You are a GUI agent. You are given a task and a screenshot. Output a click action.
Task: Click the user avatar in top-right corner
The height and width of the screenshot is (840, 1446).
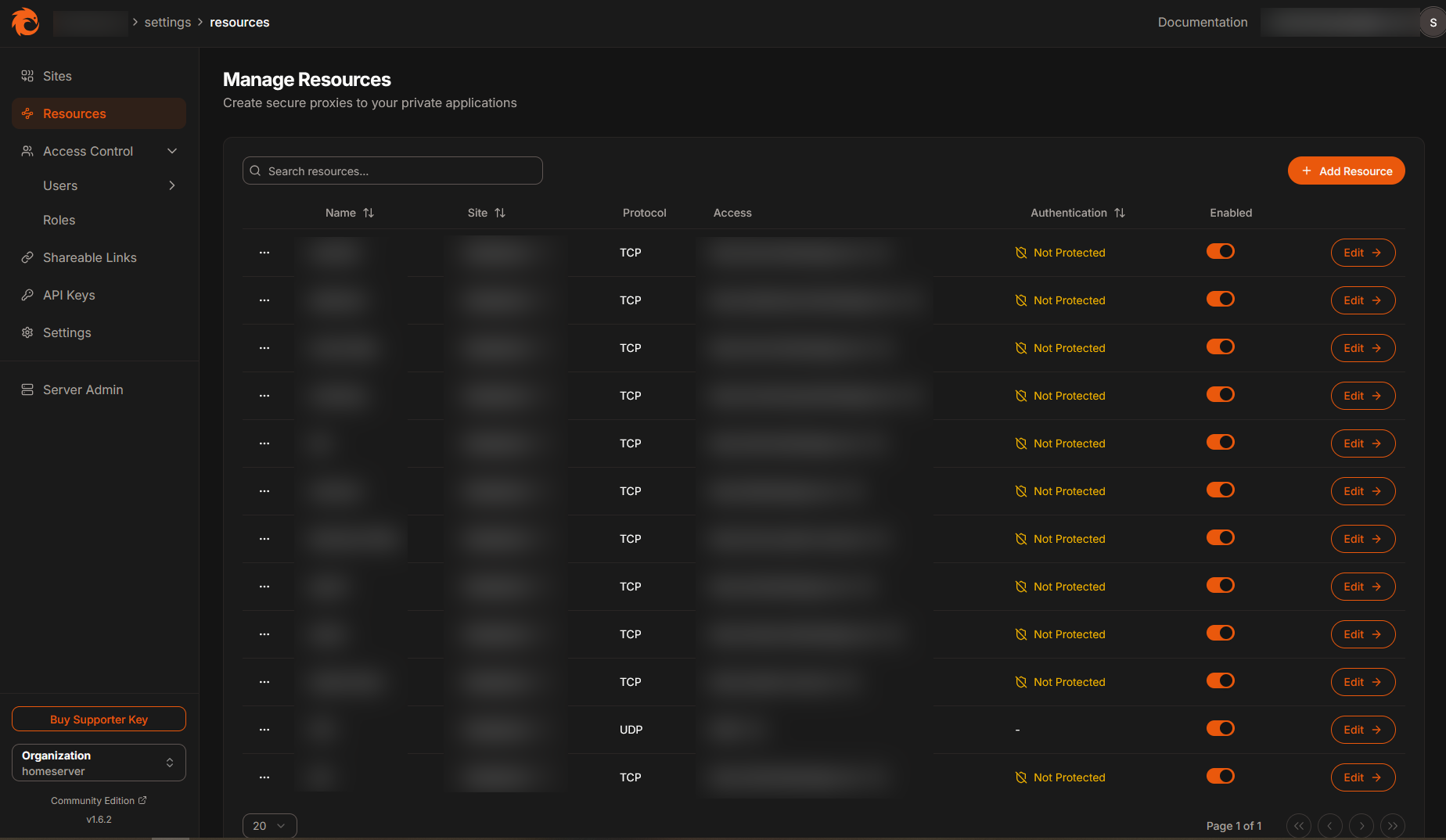pos(1433,23)
